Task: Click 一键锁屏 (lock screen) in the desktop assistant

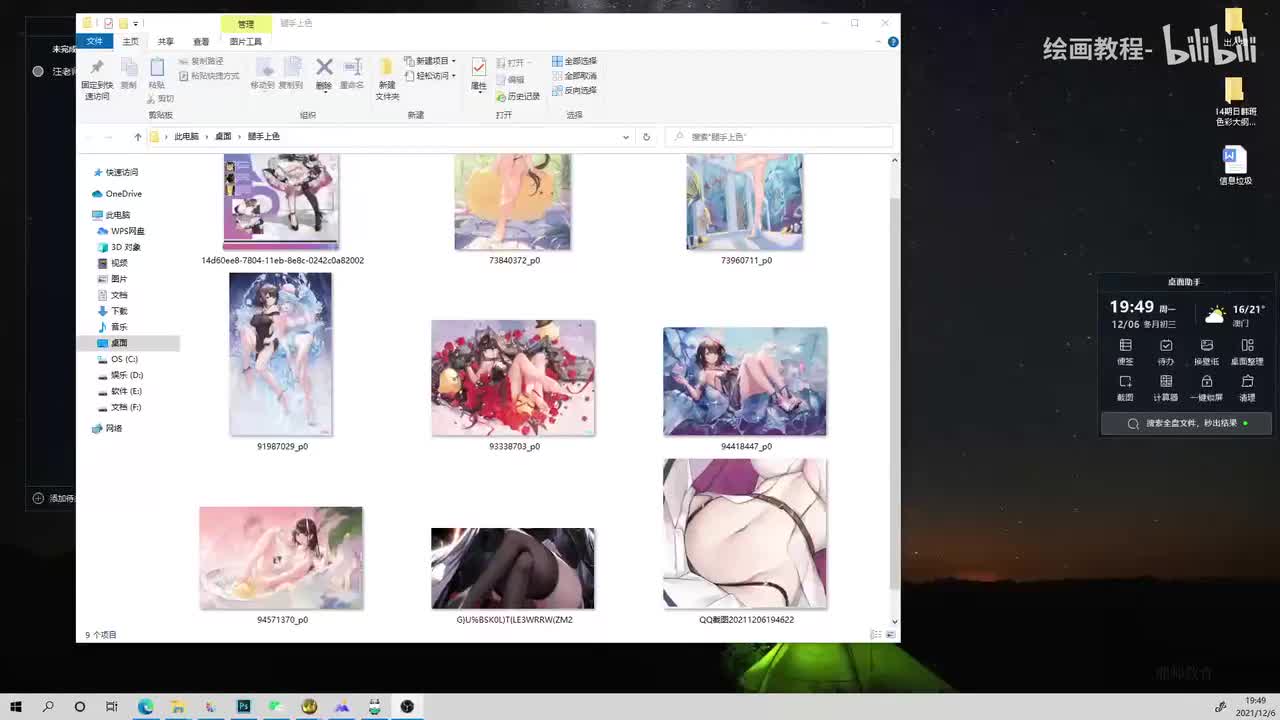Action: coord(1207,388)
